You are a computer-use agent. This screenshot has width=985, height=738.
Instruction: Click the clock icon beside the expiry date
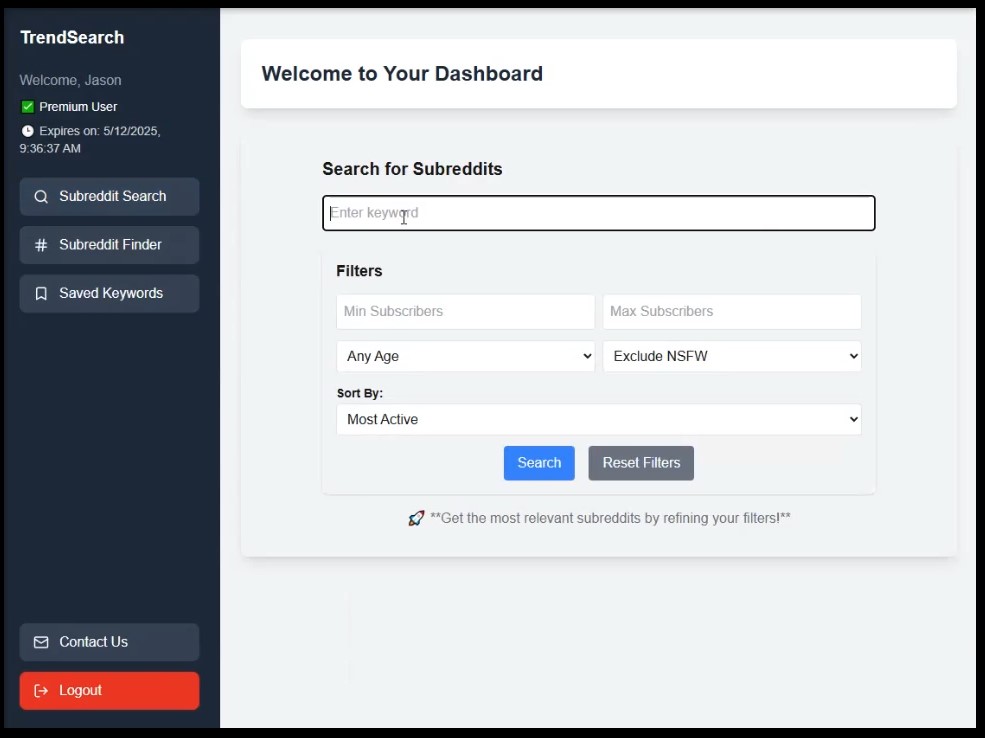[x=28, y=131]
